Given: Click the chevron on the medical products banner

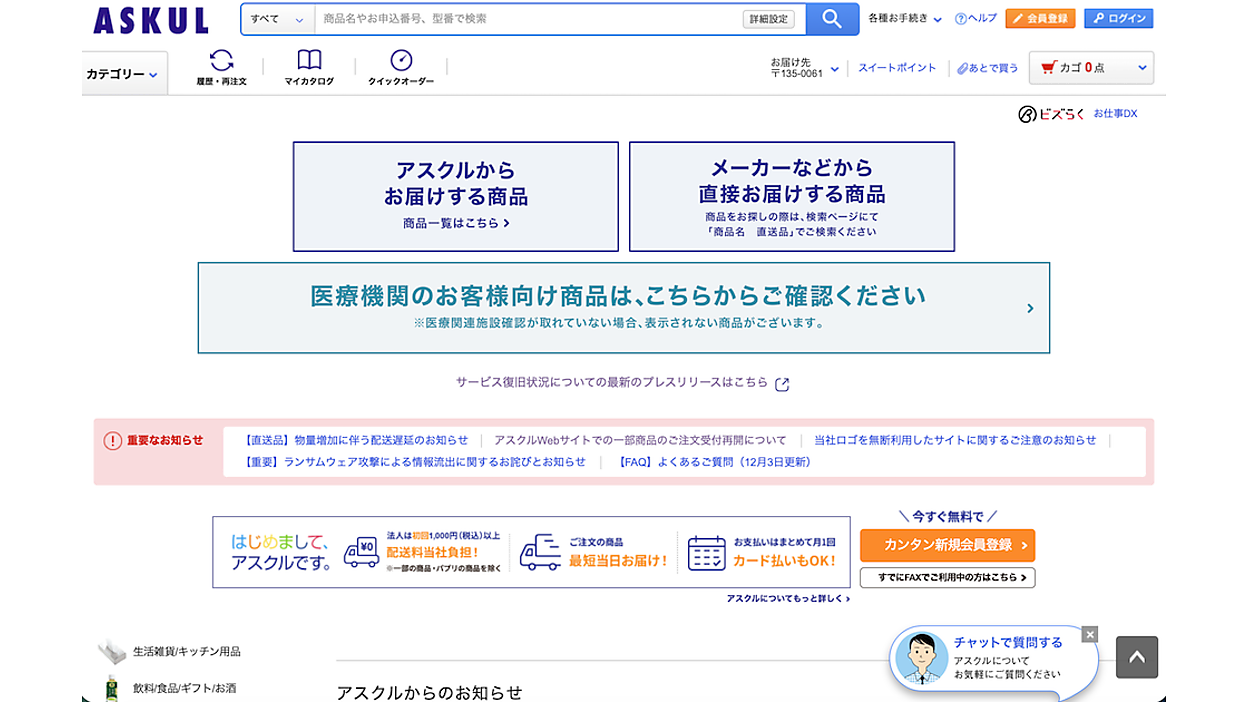Looking at the screenshot, I should tap(1030, 308).
